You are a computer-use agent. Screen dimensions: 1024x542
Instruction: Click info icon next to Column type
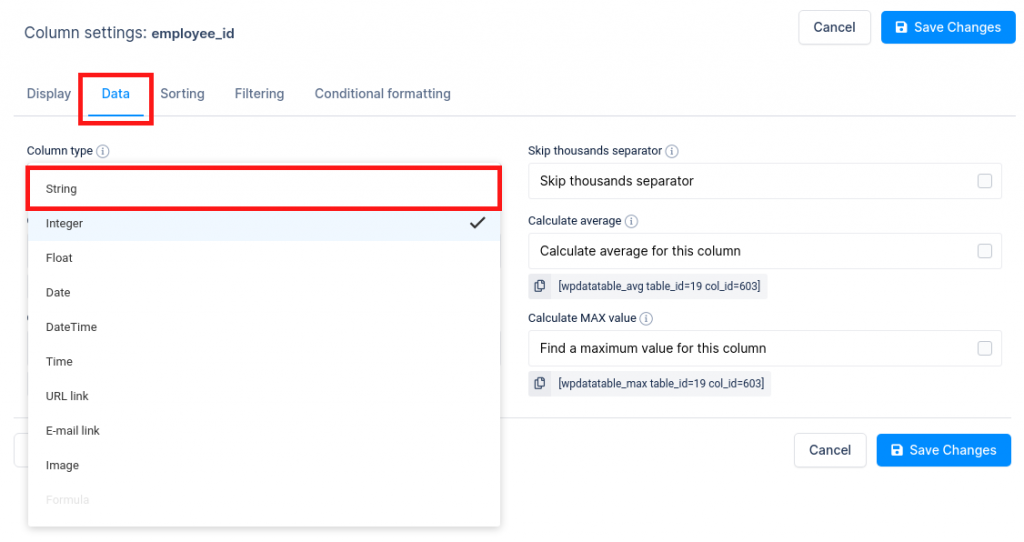[103, 151]
